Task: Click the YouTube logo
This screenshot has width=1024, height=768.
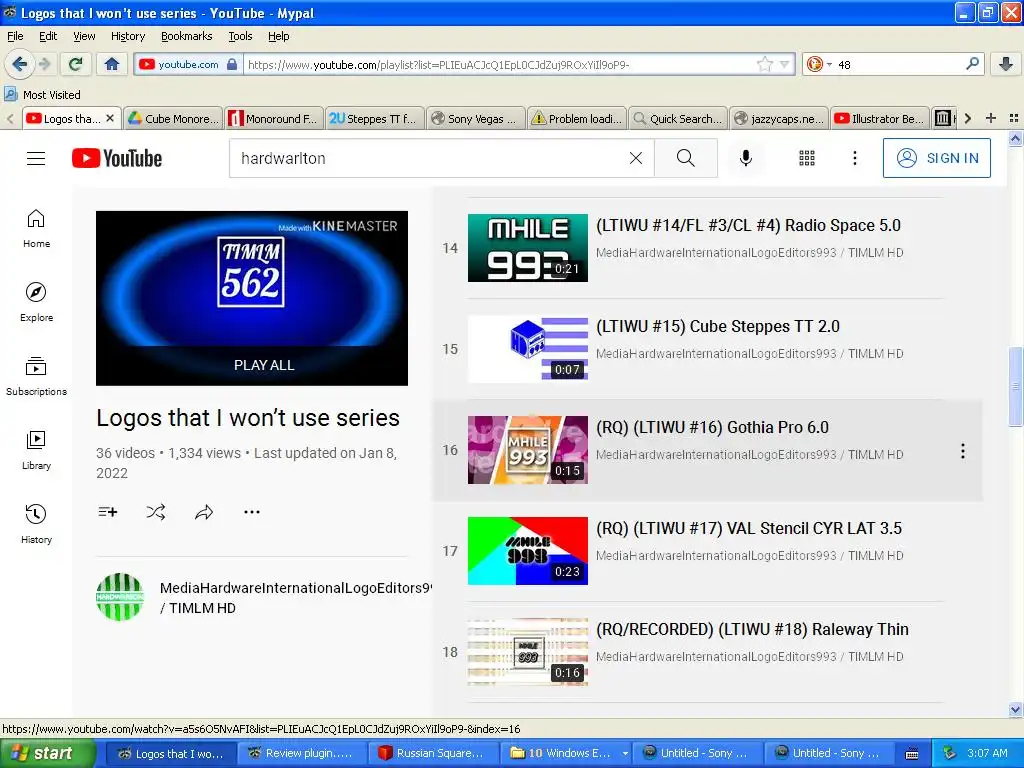Action: point(117,158)
